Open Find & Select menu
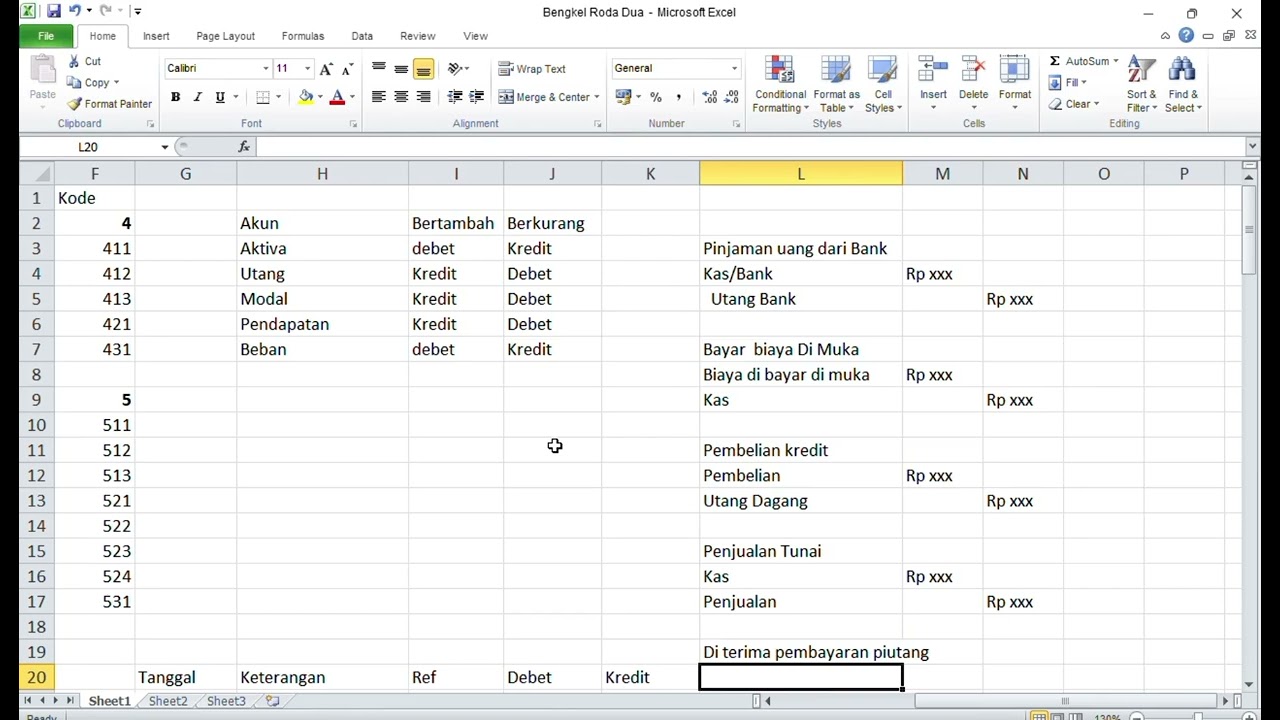The image size is (1280, 720). pyautogui.click(x=1183, y=84)
